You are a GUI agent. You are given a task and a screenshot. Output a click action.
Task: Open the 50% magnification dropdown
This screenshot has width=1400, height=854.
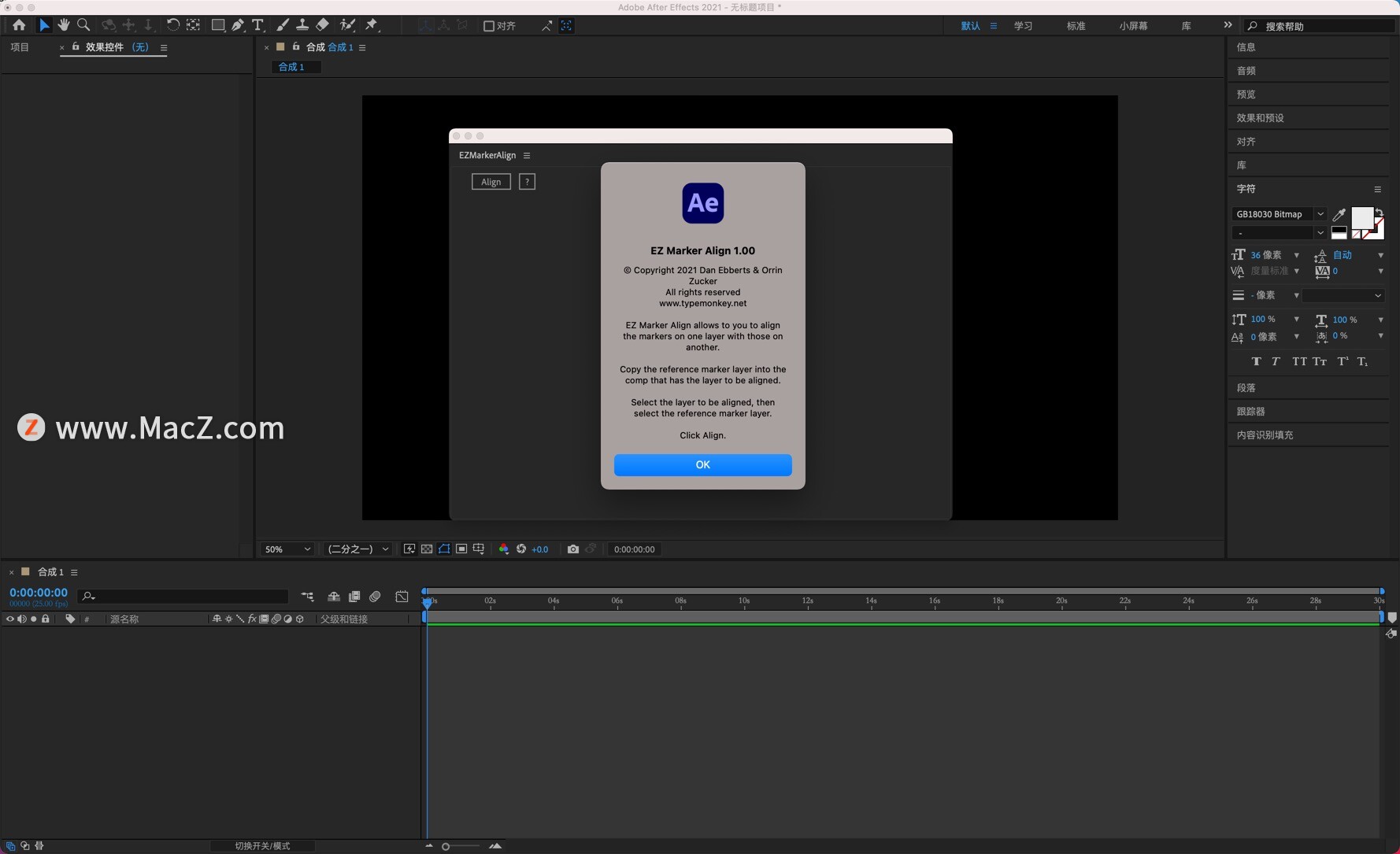[x=287, y=549]
